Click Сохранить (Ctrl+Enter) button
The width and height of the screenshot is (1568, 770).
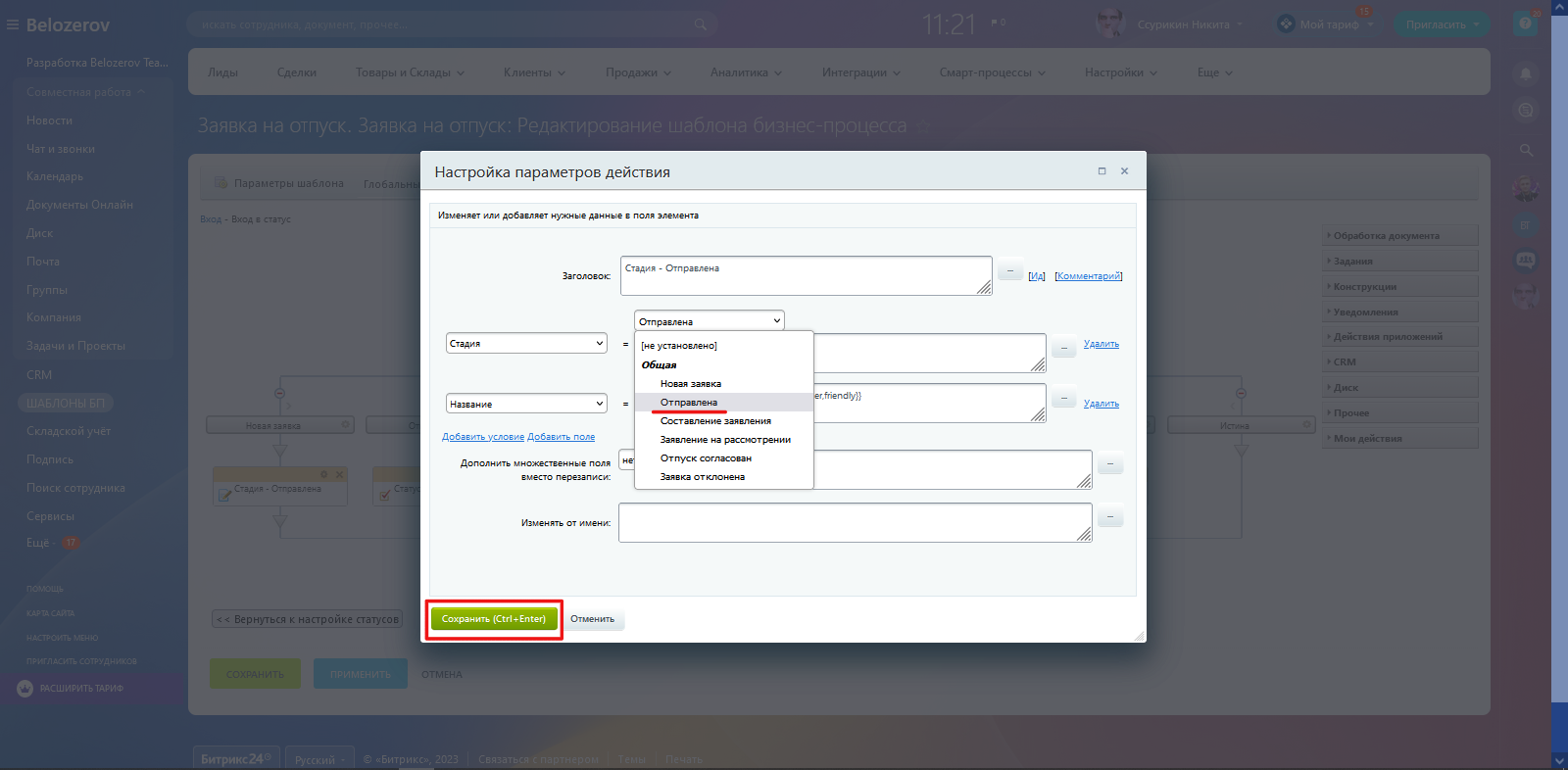[494, 619]
